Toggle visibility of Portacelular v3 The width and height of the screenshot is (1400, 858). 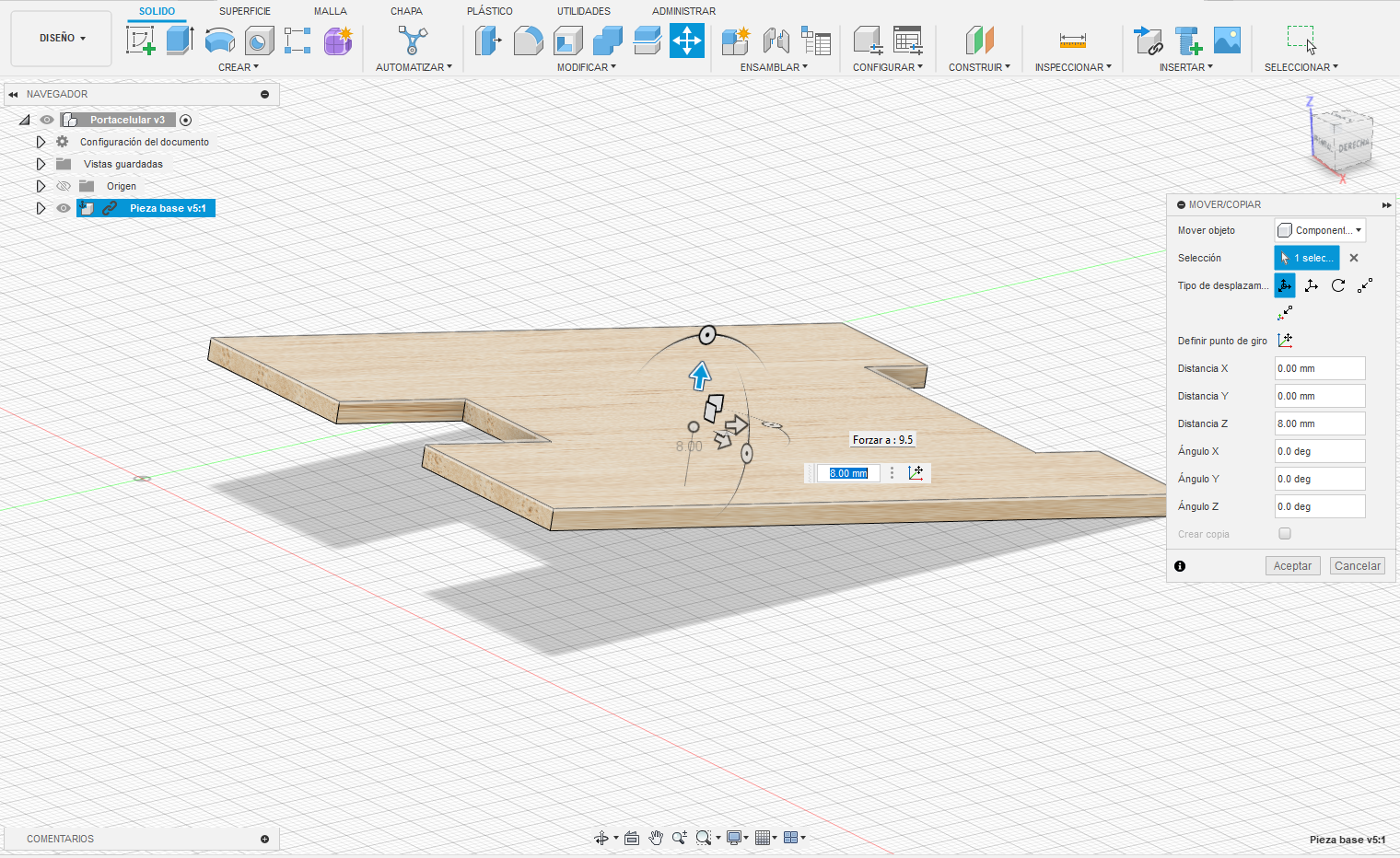(47, 120)
